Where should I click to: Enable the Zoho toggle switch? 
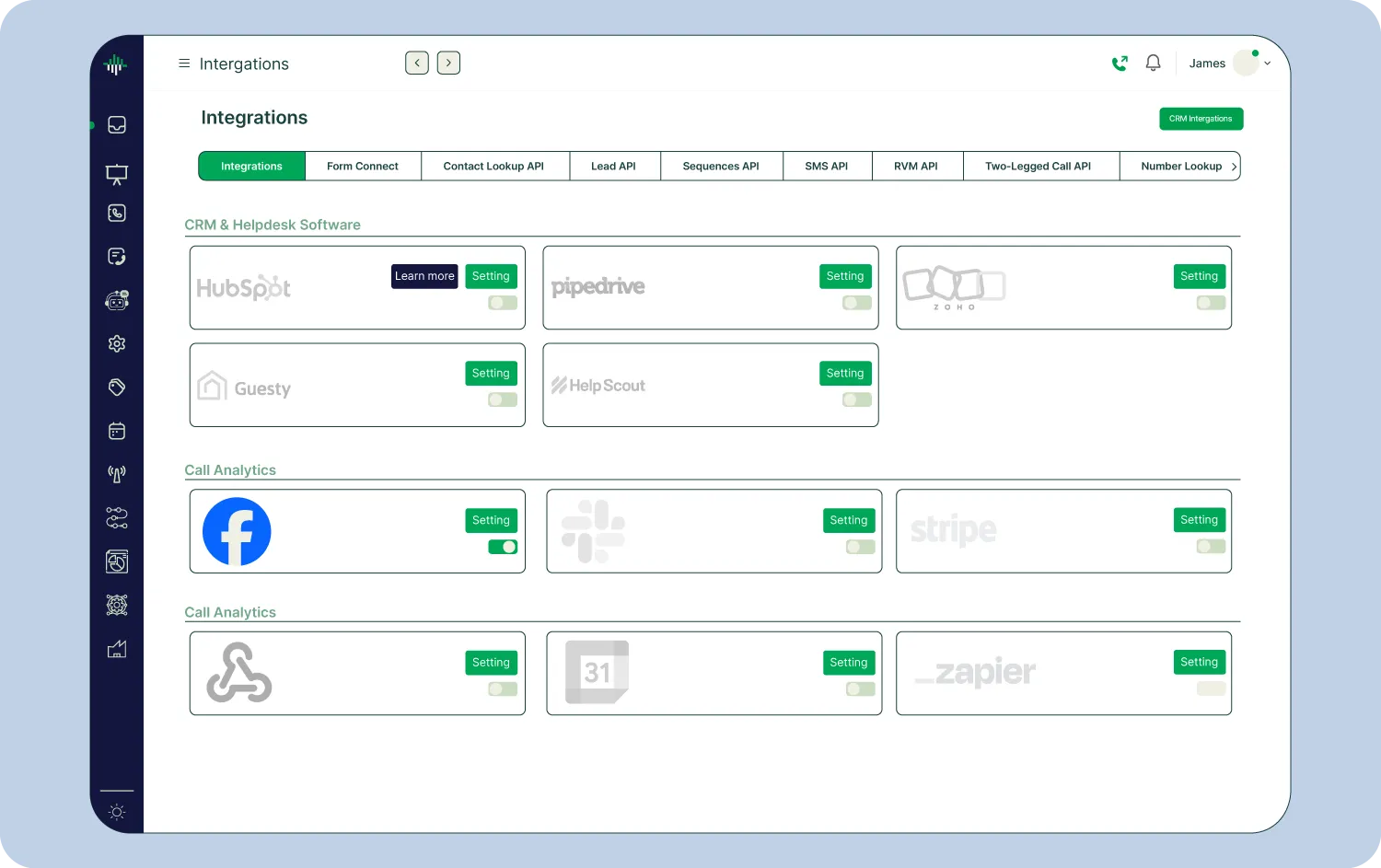click(x=1211, y=303)
